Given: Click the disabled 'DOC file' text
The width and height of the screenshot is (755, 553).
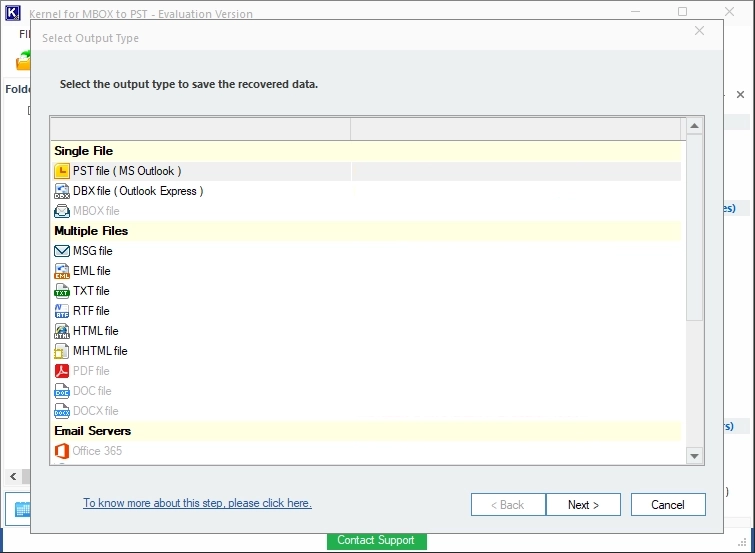Looking at the screenshot, I should [x=92, y=391].
